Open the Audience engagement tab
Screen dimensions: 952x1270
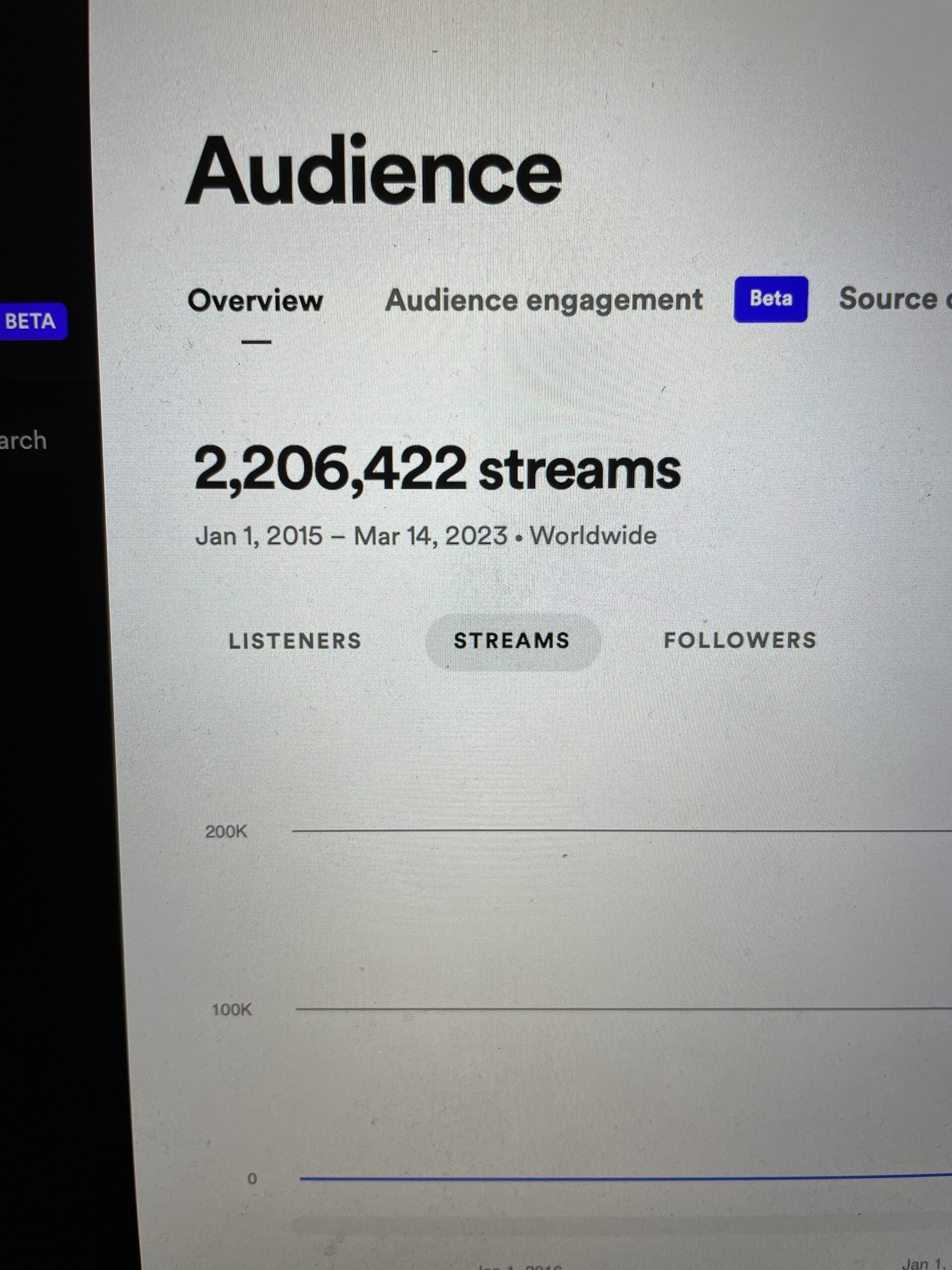pyautogui.click(x=543, y=300)
